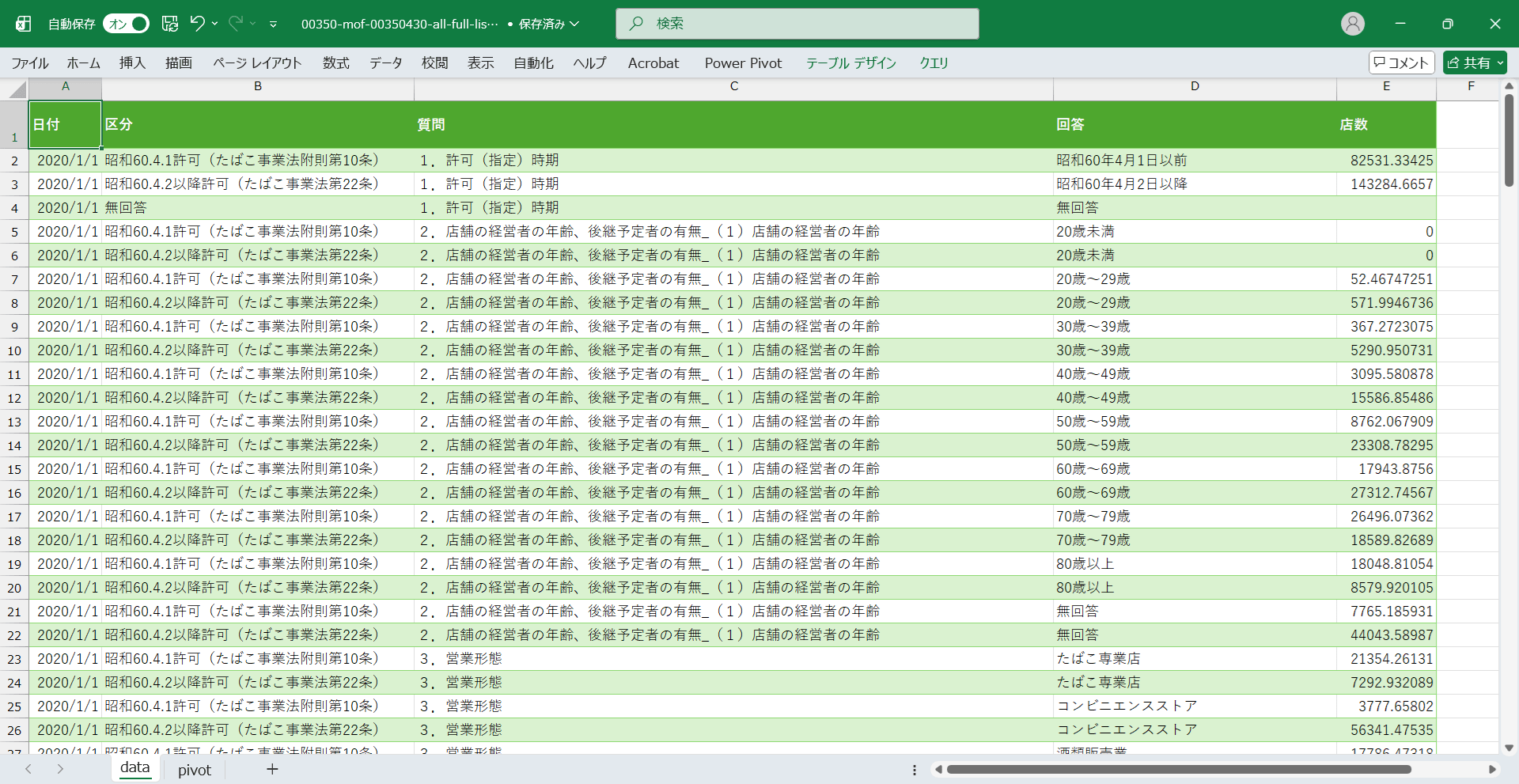Open Customize Quick Access Toolbar dropdown
Viewport: 1519px width, 784px height.
tap(273, 24)
